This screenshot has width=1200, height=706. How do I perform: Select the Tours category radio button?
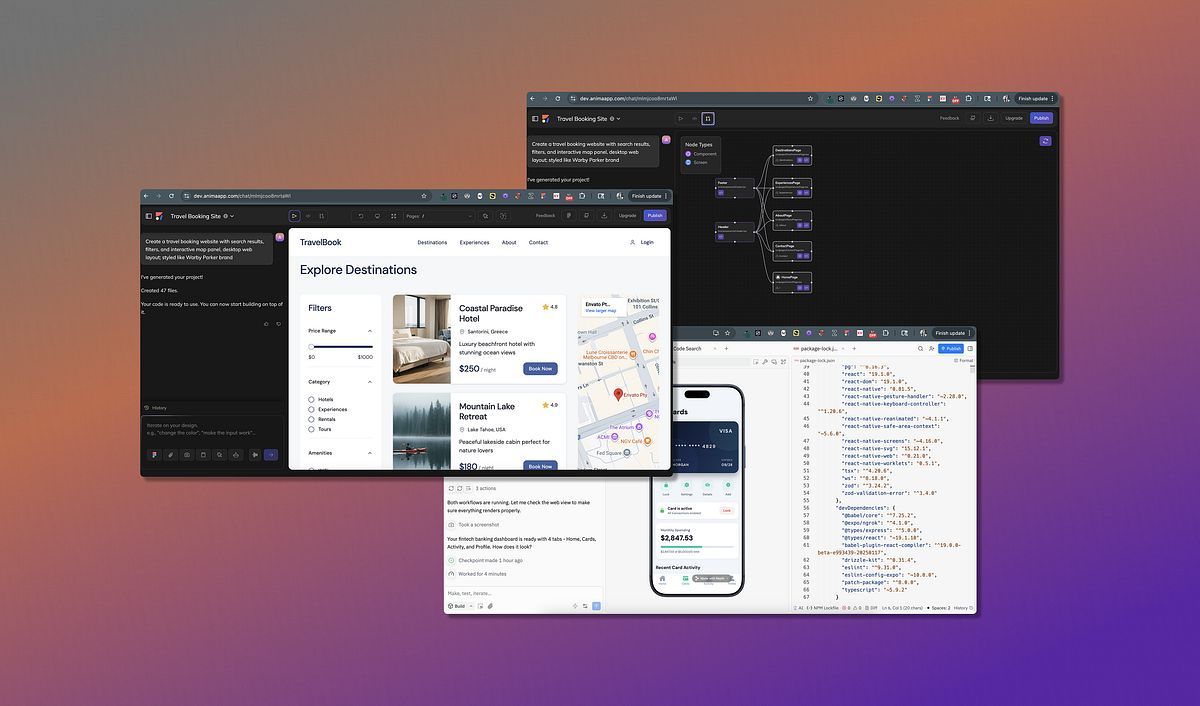click(x=311, y=429)
